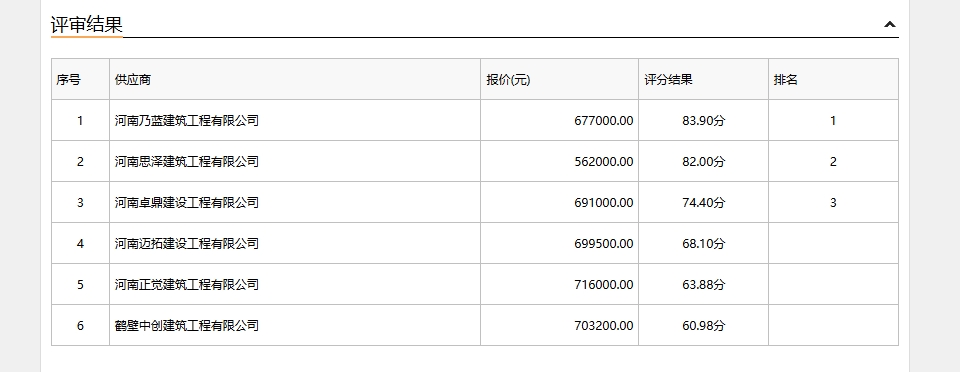Click the quoted price 716000.00

click(x=604, y=285)
